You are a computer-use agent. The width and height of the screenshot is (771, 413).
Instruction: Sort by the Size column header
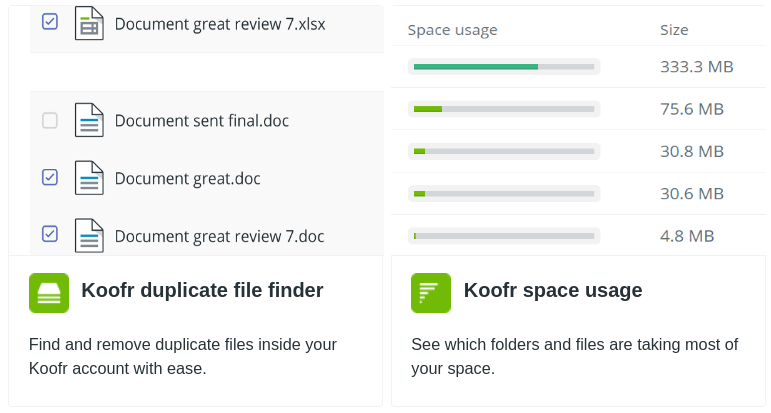coord(674,30)
